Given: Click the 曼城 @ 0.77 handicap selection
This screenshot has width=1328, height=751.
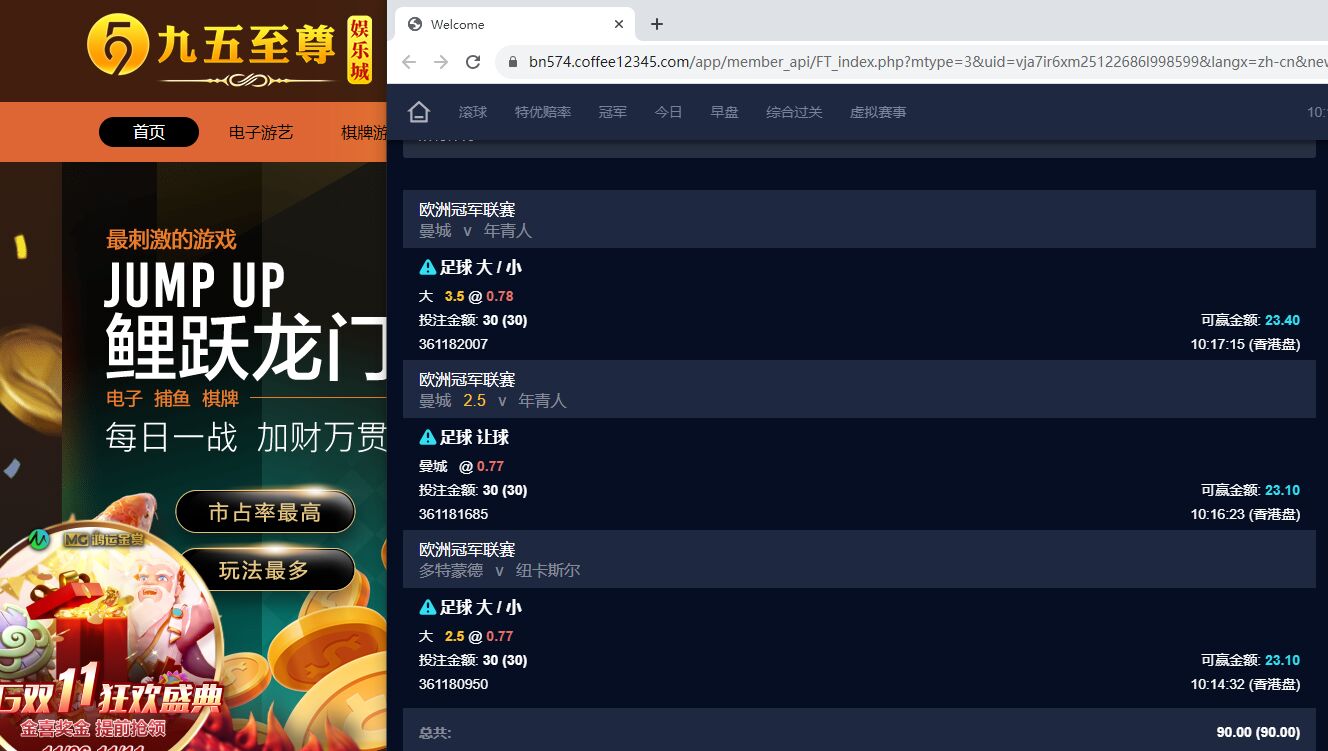Looking at the screenshot, I should tap(461, 466).
